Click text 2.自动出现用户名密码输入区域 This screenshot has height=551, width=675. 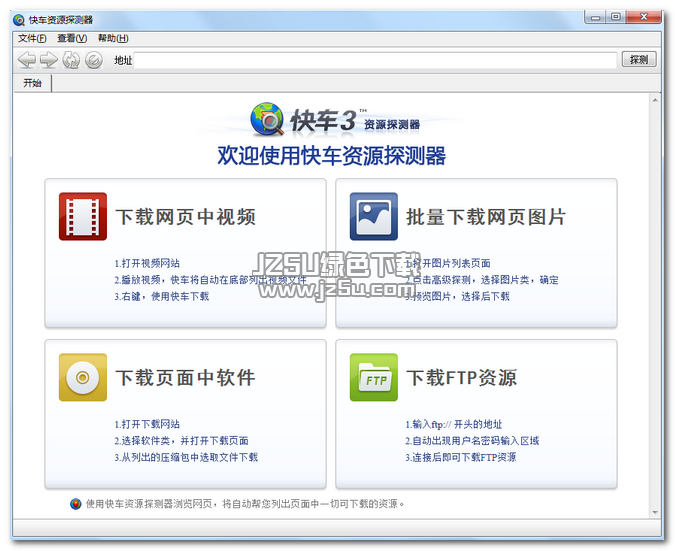click(472, 441)
